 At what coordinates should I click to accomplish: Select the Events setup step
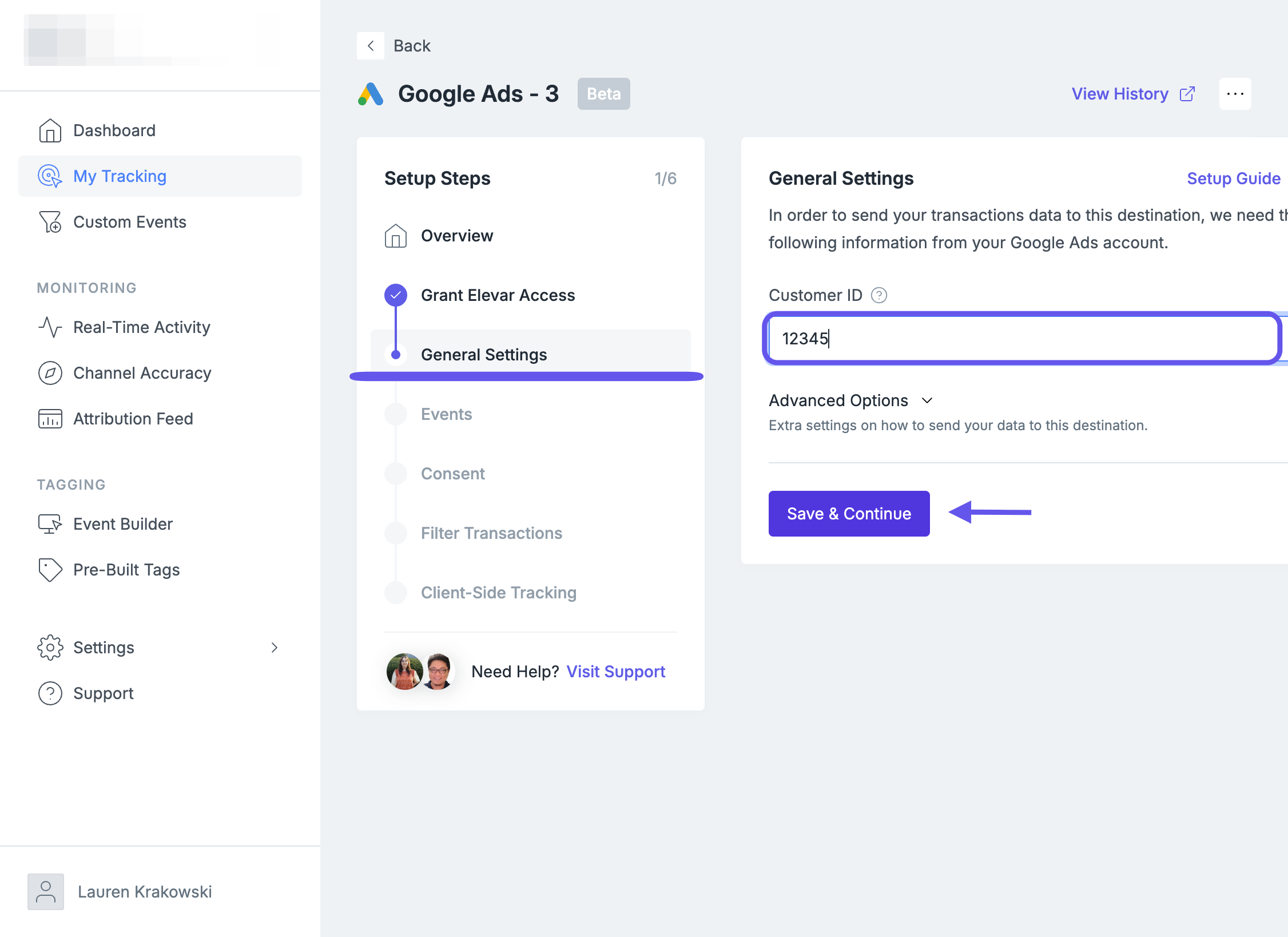[531, 414]
